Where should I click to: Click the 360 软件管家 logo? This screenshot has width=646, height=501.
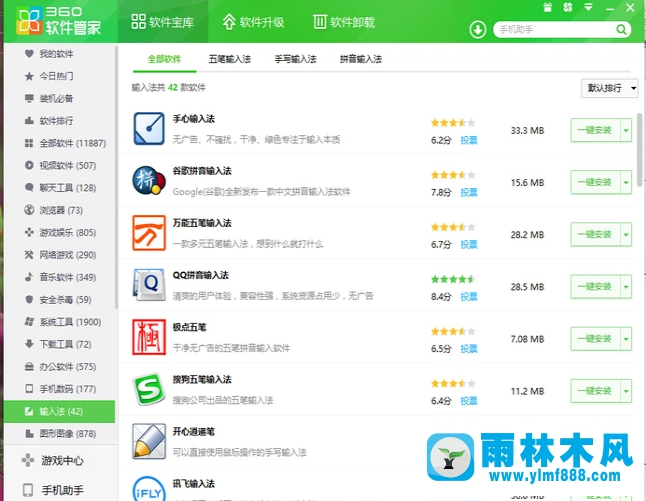[x=59, y=21]
